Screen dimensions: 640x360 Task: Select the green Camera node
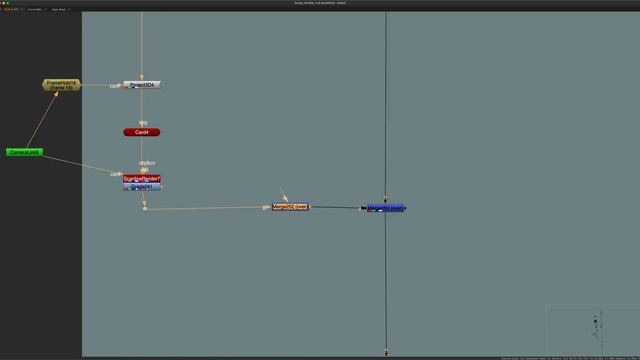(x=24, y=152)
